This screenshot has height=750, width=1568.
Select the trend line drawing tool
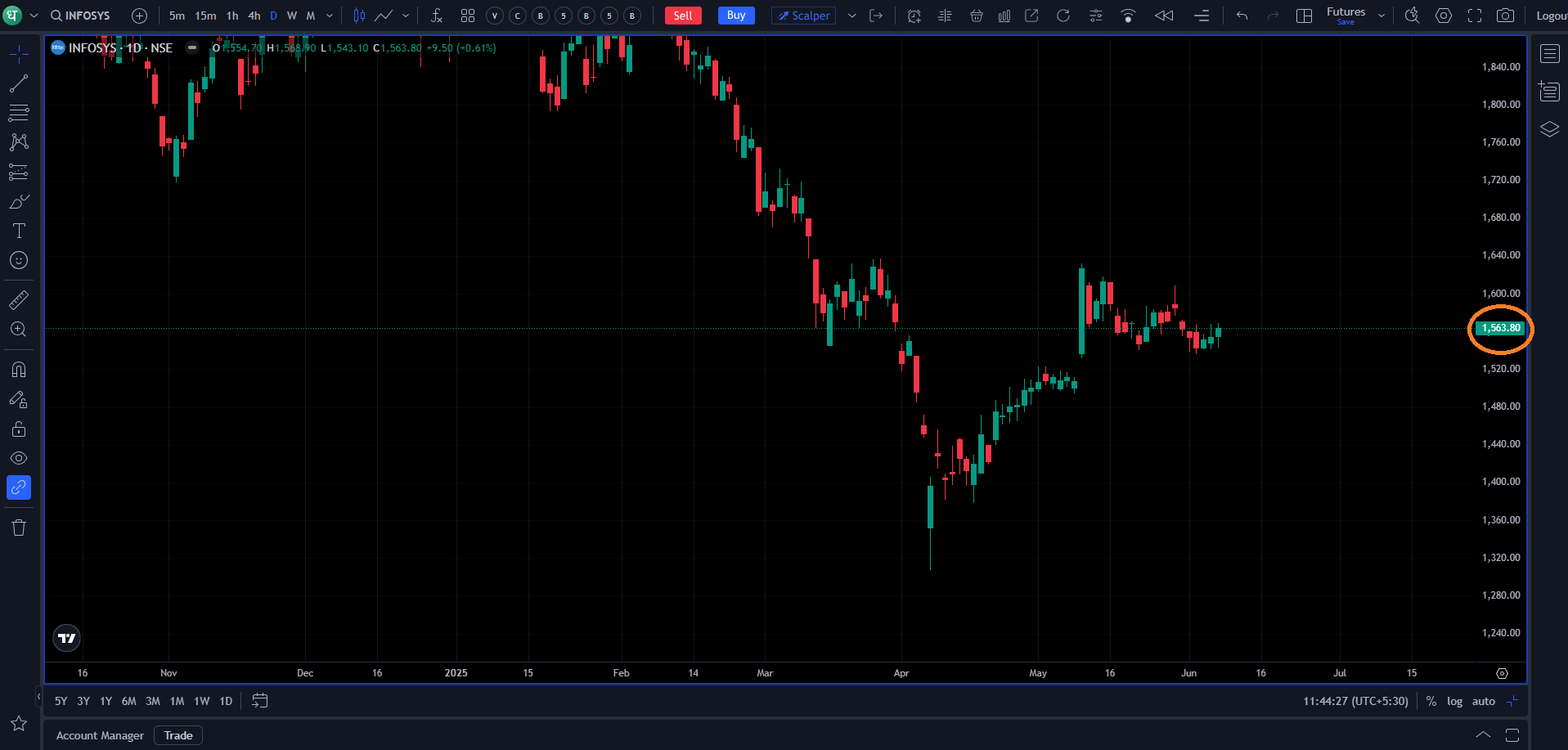[x=19, y=83]
